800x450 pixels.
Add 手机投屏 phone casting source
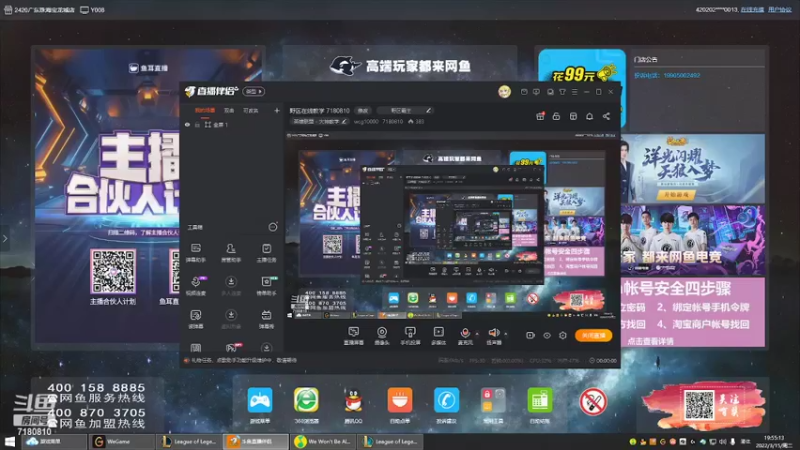410,336
